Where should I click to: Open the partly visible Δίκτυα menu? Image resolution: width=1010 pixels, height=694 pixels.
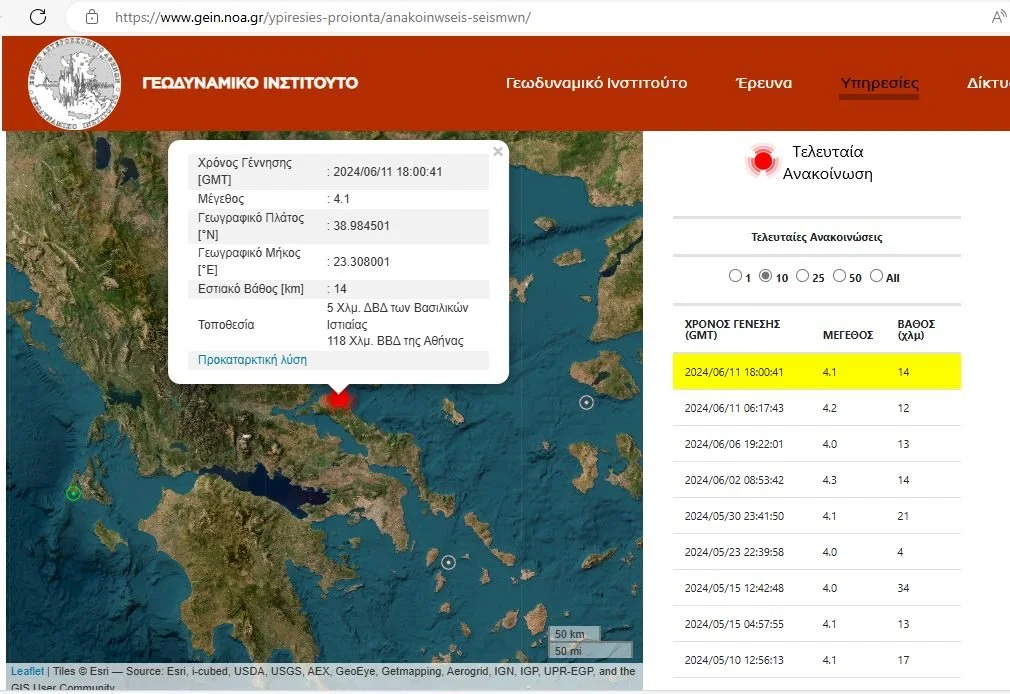click(x=988, y=83)
